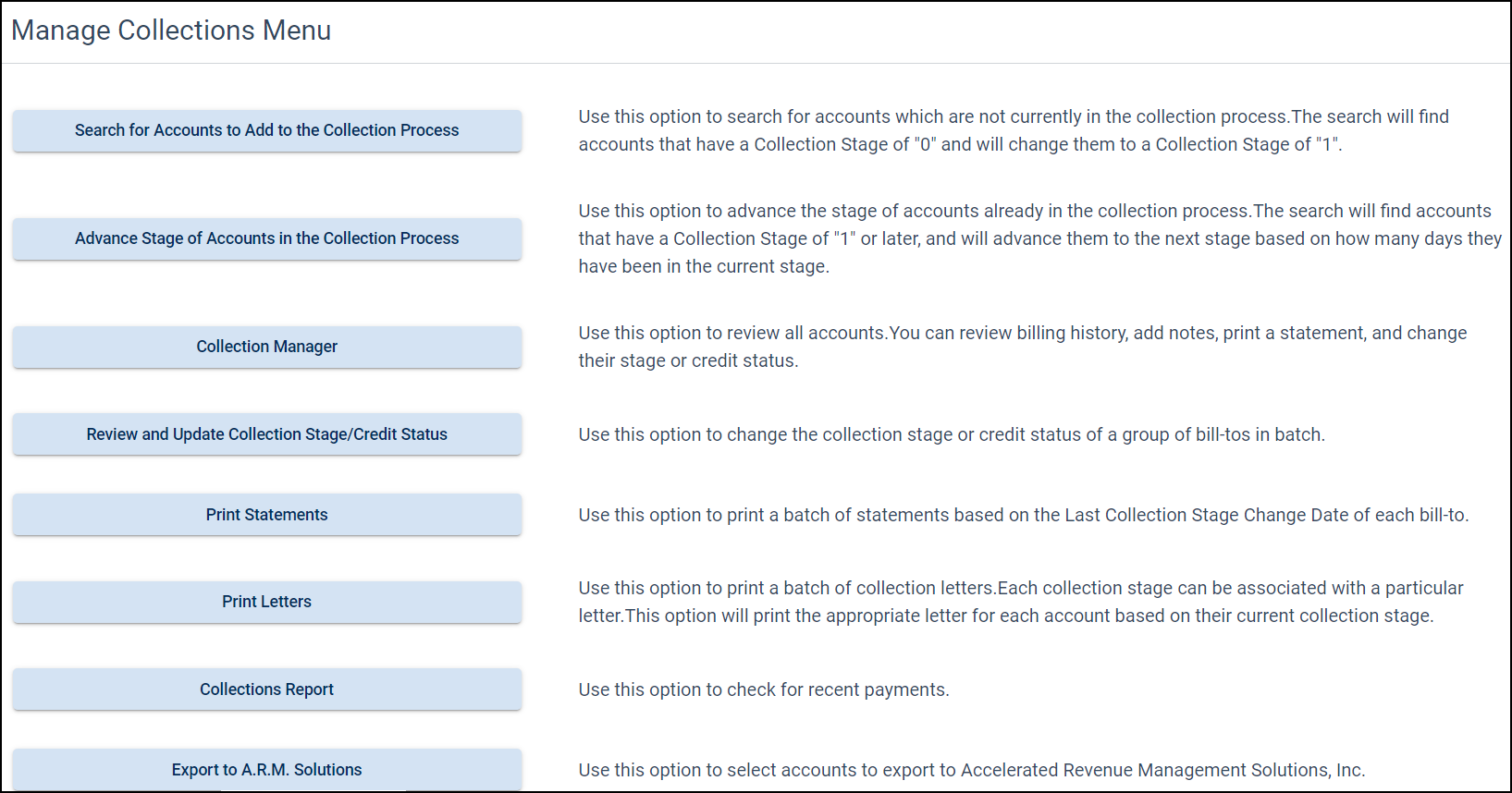Open the Collection Manager

[x=267, y=347]
